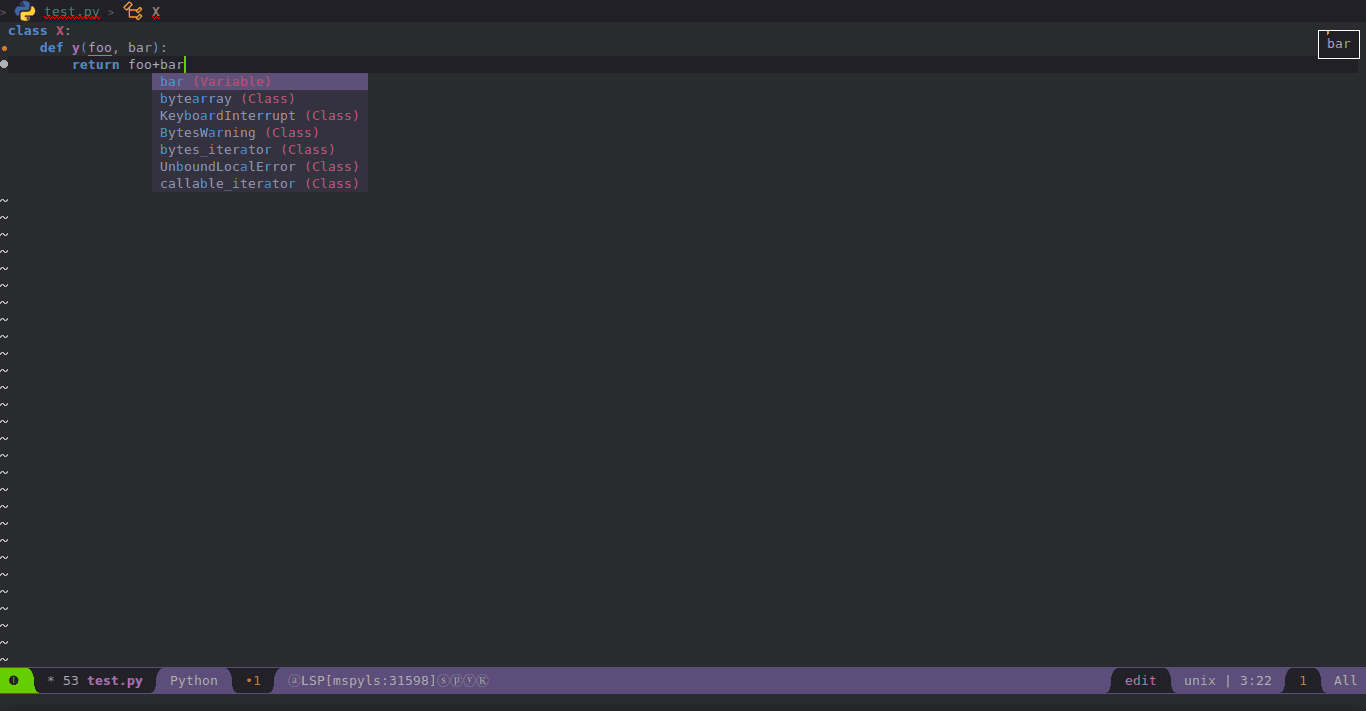Click the Python major mode in the mode line
This screenshot has width=1366, height=711.
click(194, 681)
